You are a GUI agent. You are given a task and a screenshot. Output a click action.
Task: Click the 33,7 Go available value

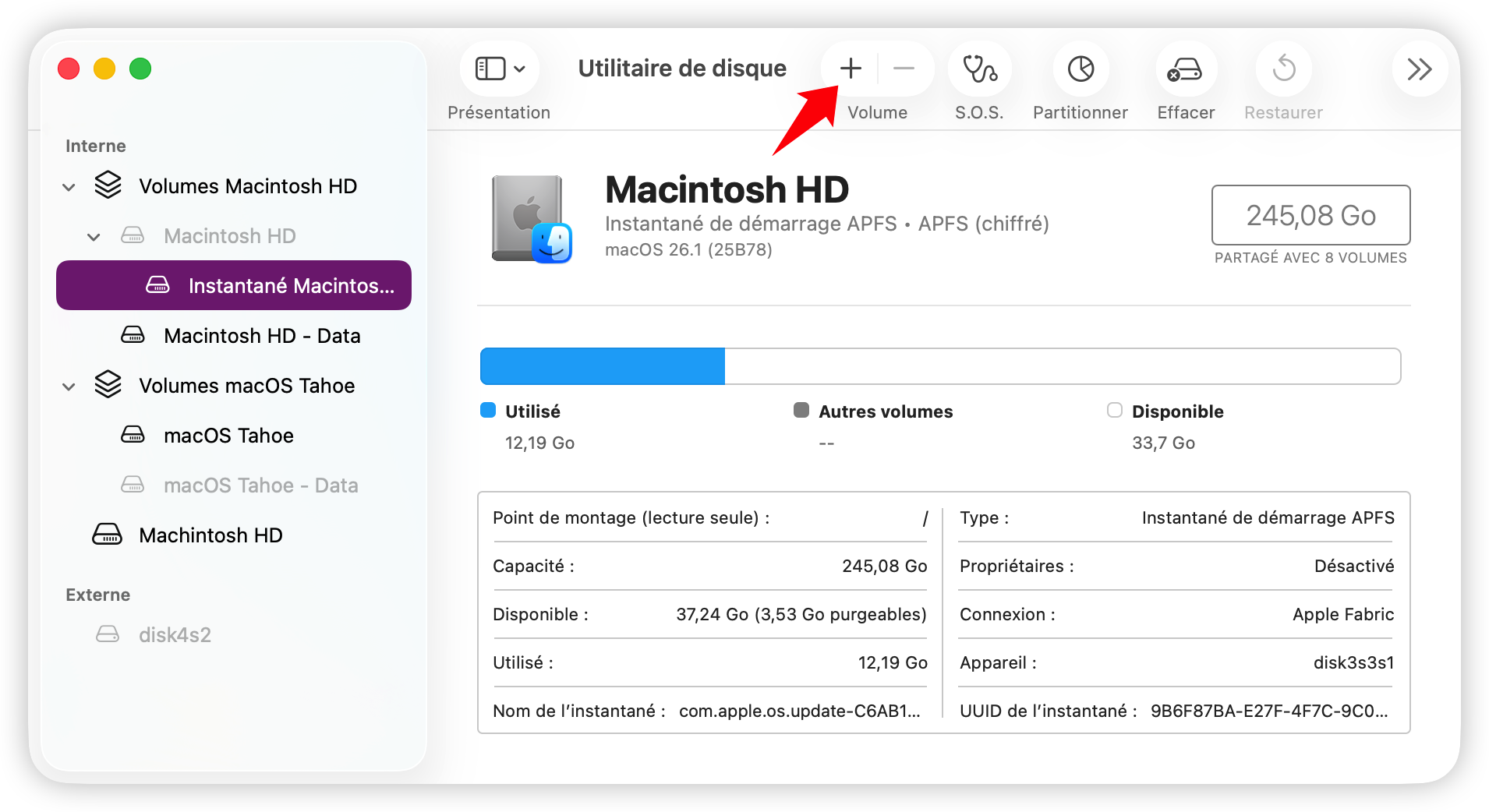pyautogui.click(x=1163, y=443)
